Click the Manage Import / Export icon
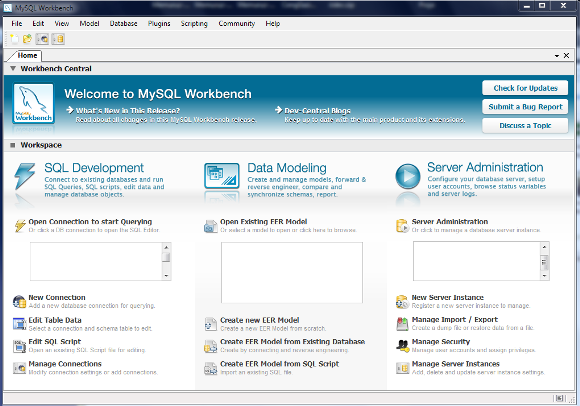The image size is (580, 406). click(402, 324)
